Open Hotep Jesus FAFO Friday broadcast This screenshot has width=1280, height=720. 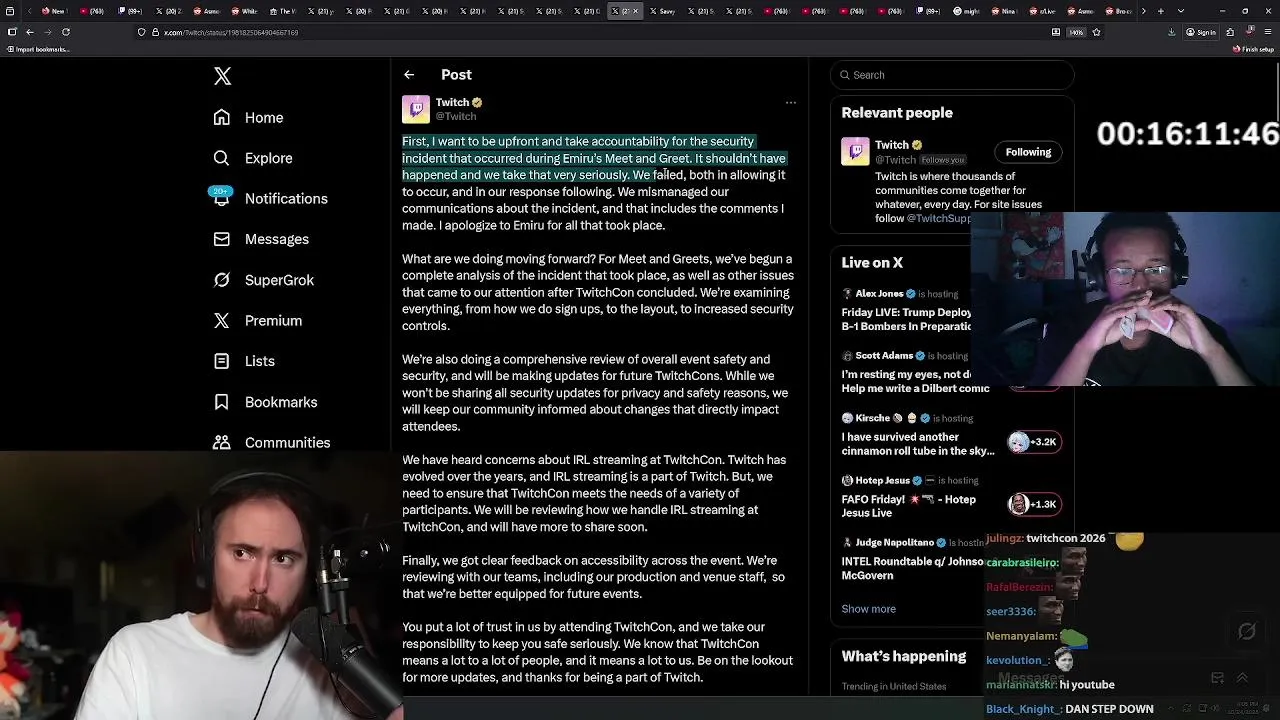coord(908,496)
